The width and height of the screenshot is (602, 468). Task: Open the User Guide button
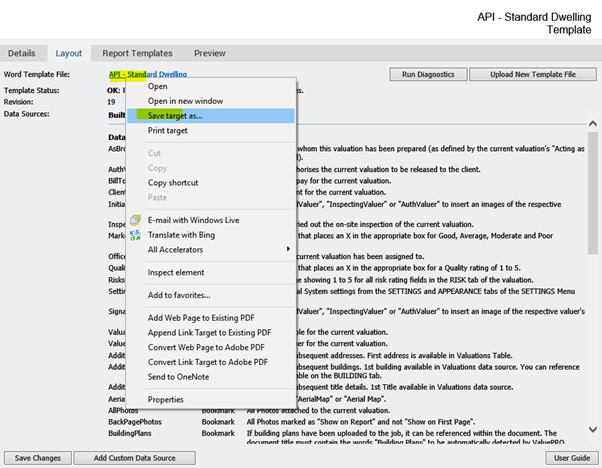(572, 458)
